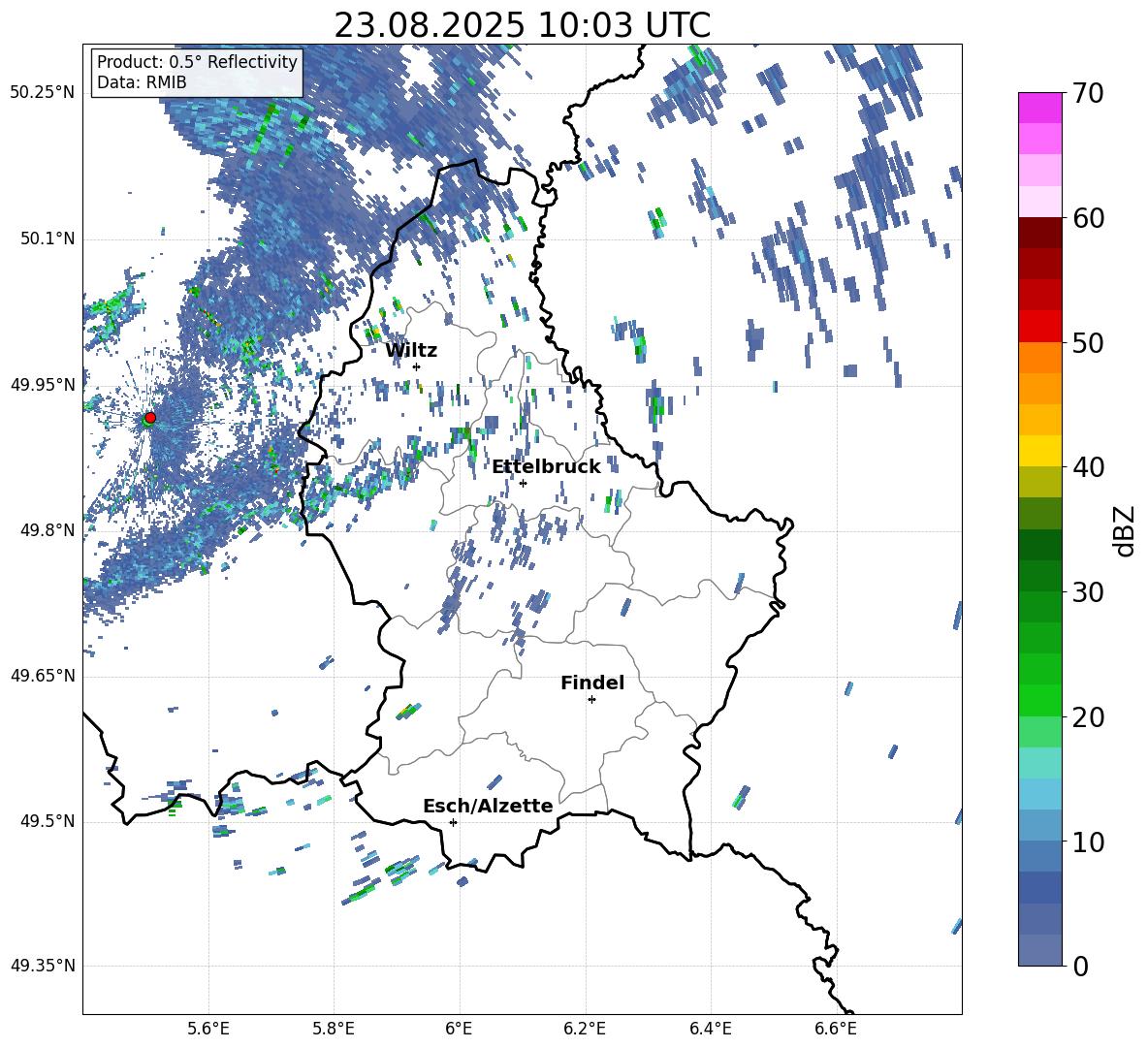Click the Product: 0.5° Reflectivity text
This screenshot has width=1148, height=1048.
click(197, 61)
